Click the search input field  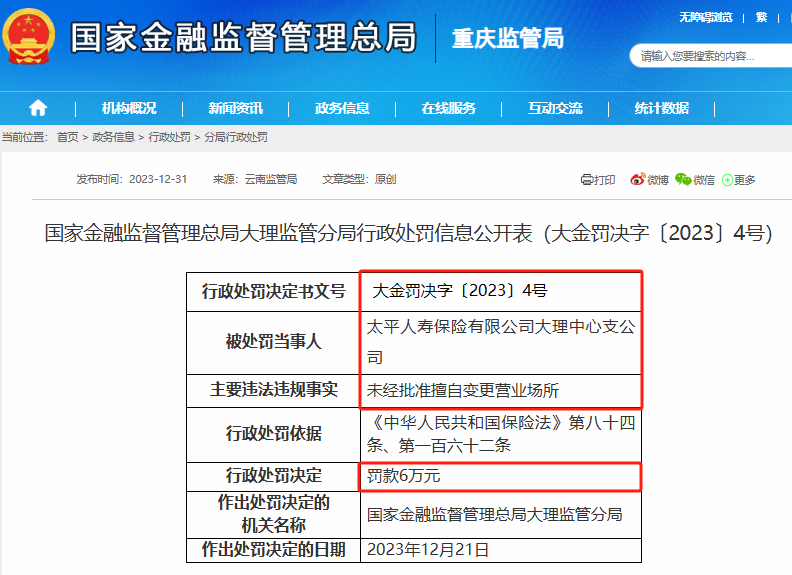710,56
